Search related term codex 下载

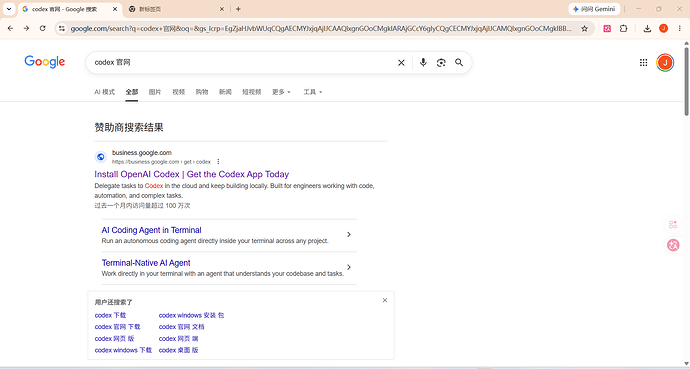110,315
